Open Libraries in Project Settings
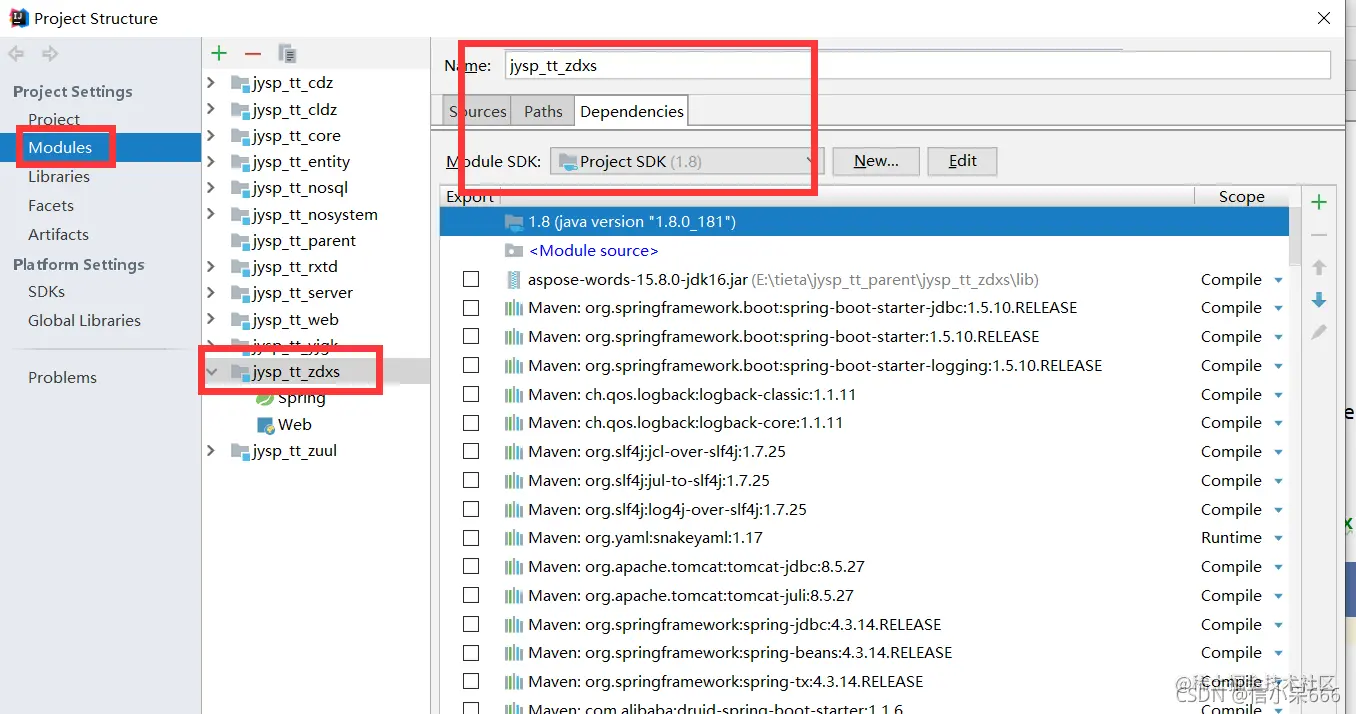Image resolution: width=1356 pixels, height=714 pixels. click(59, 177)
